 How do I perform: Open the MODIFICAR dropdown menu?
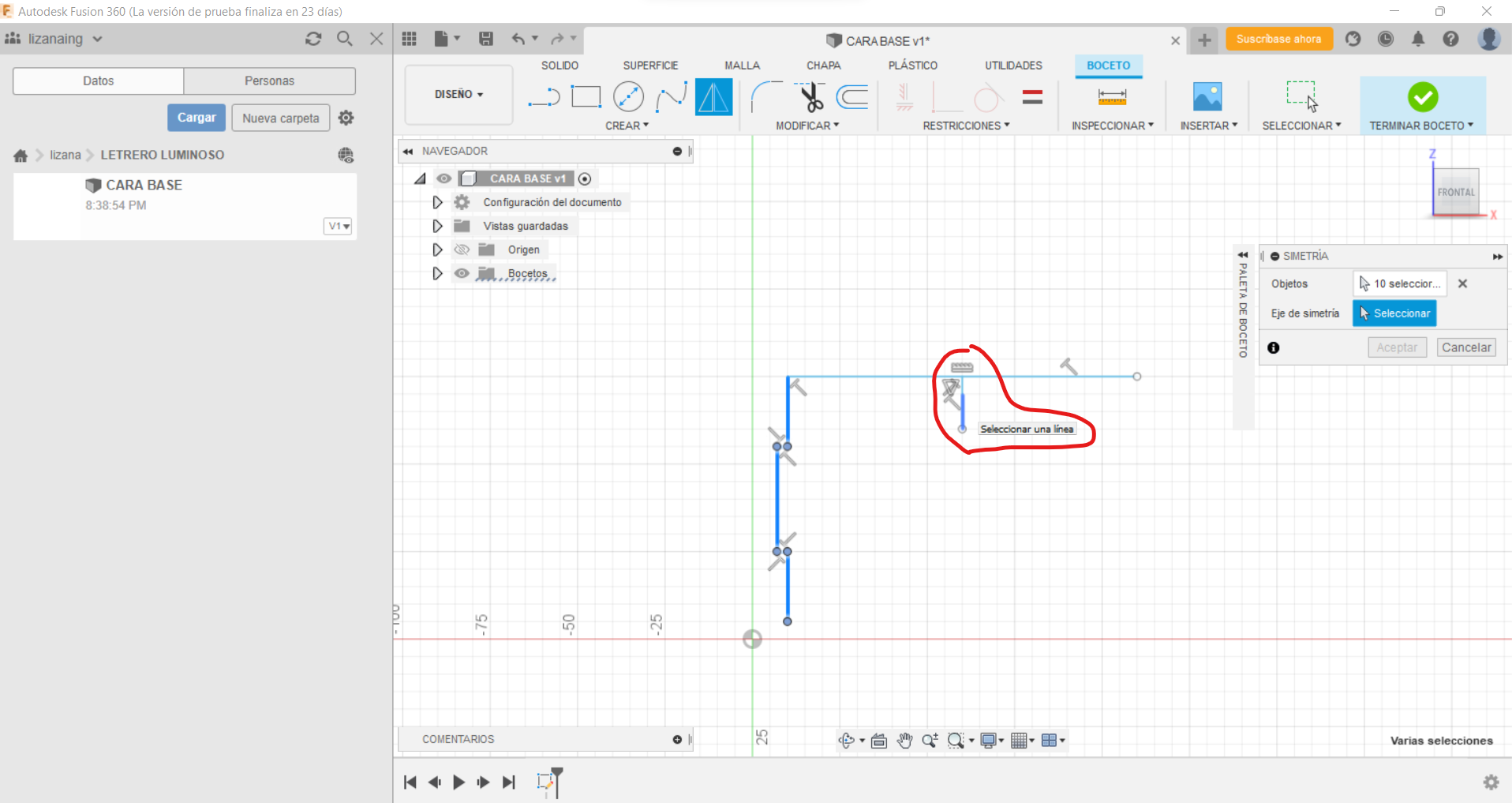click(807, 126)
